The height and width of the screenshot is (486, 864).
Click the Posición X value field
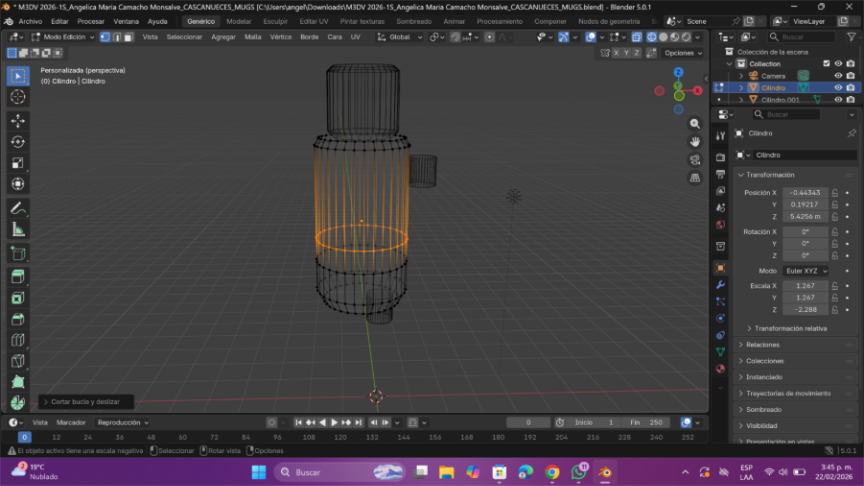(x=805, y=192)
